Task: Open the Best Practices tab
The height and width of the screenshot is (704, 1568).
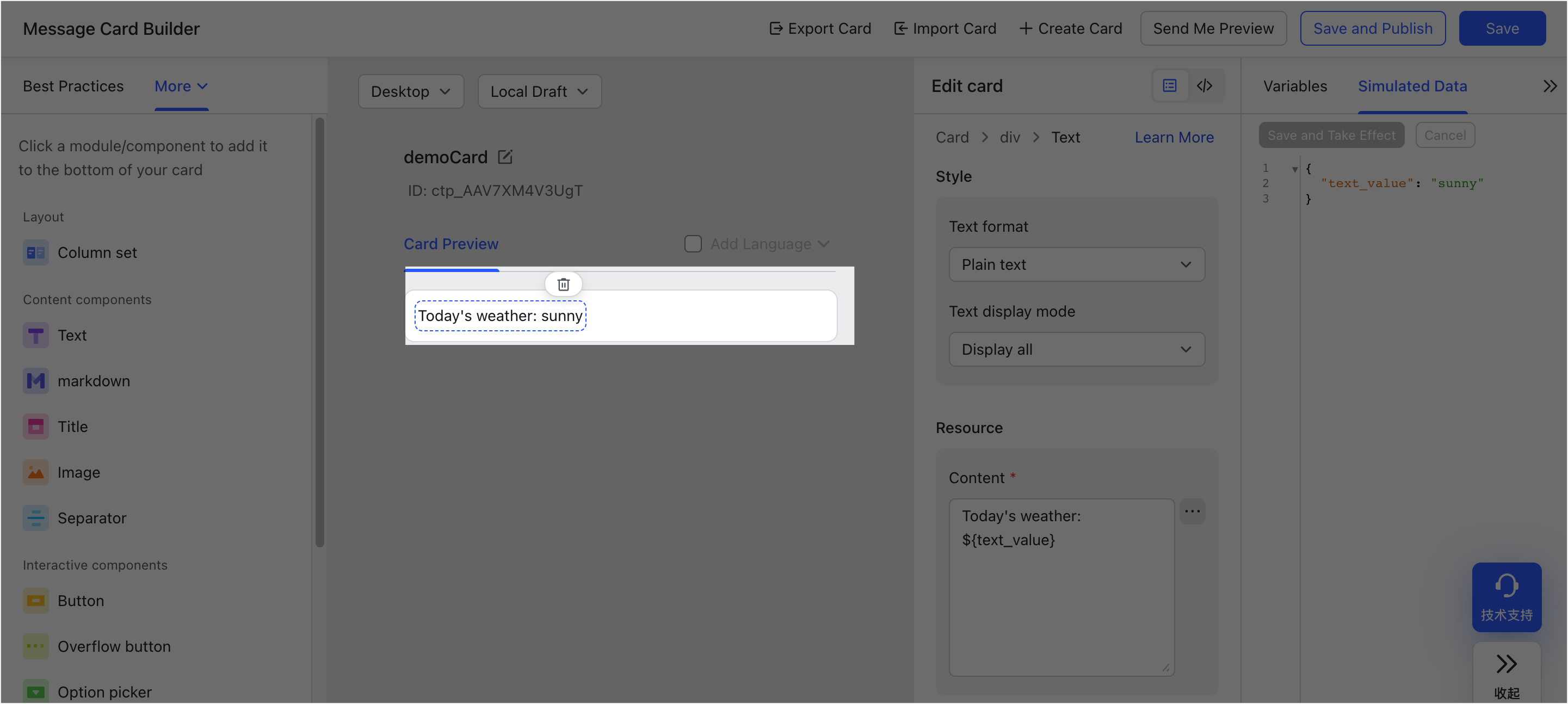Action: (73, 86)
